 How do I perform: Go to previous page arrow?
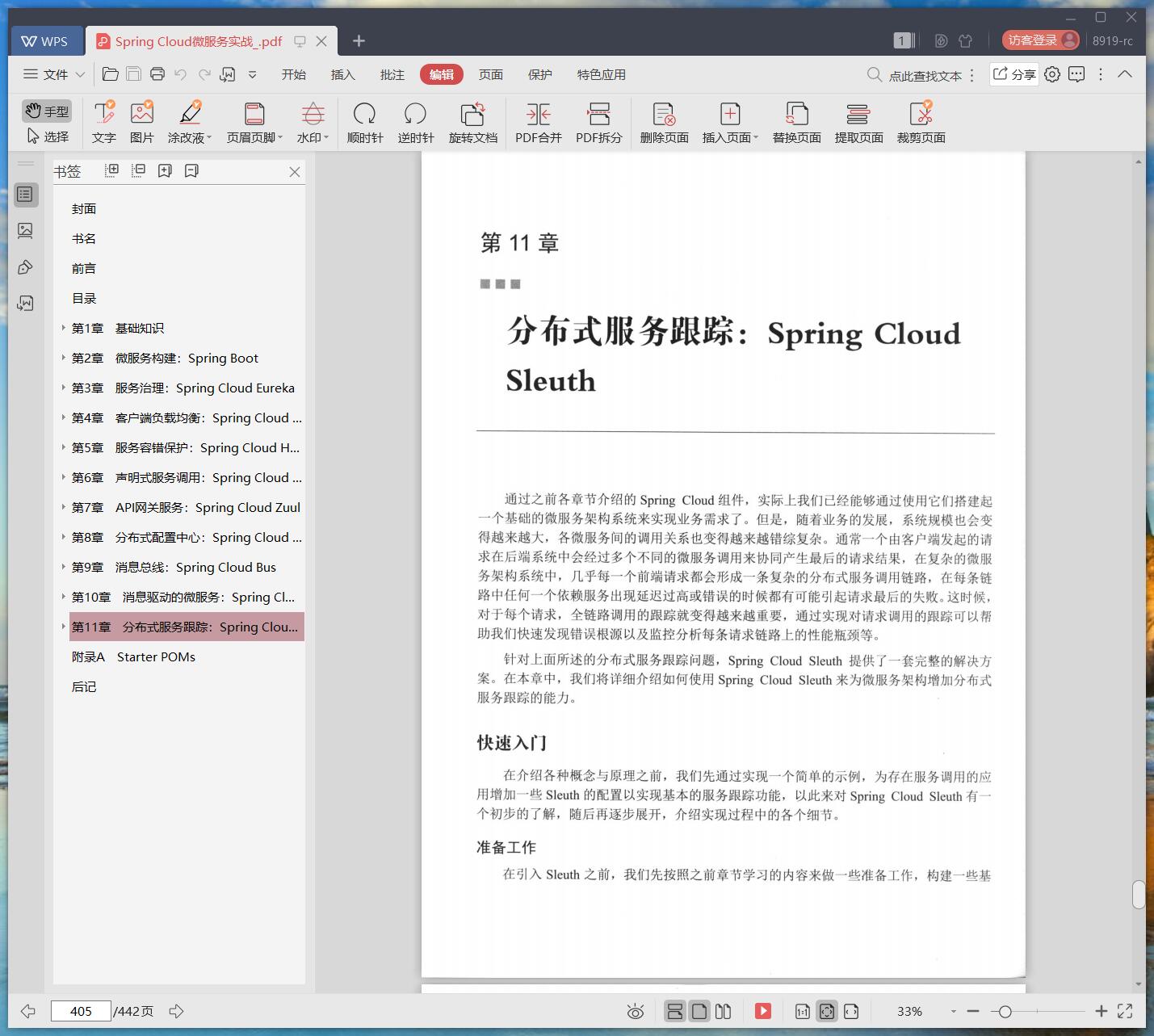[x=28, y=1011]
